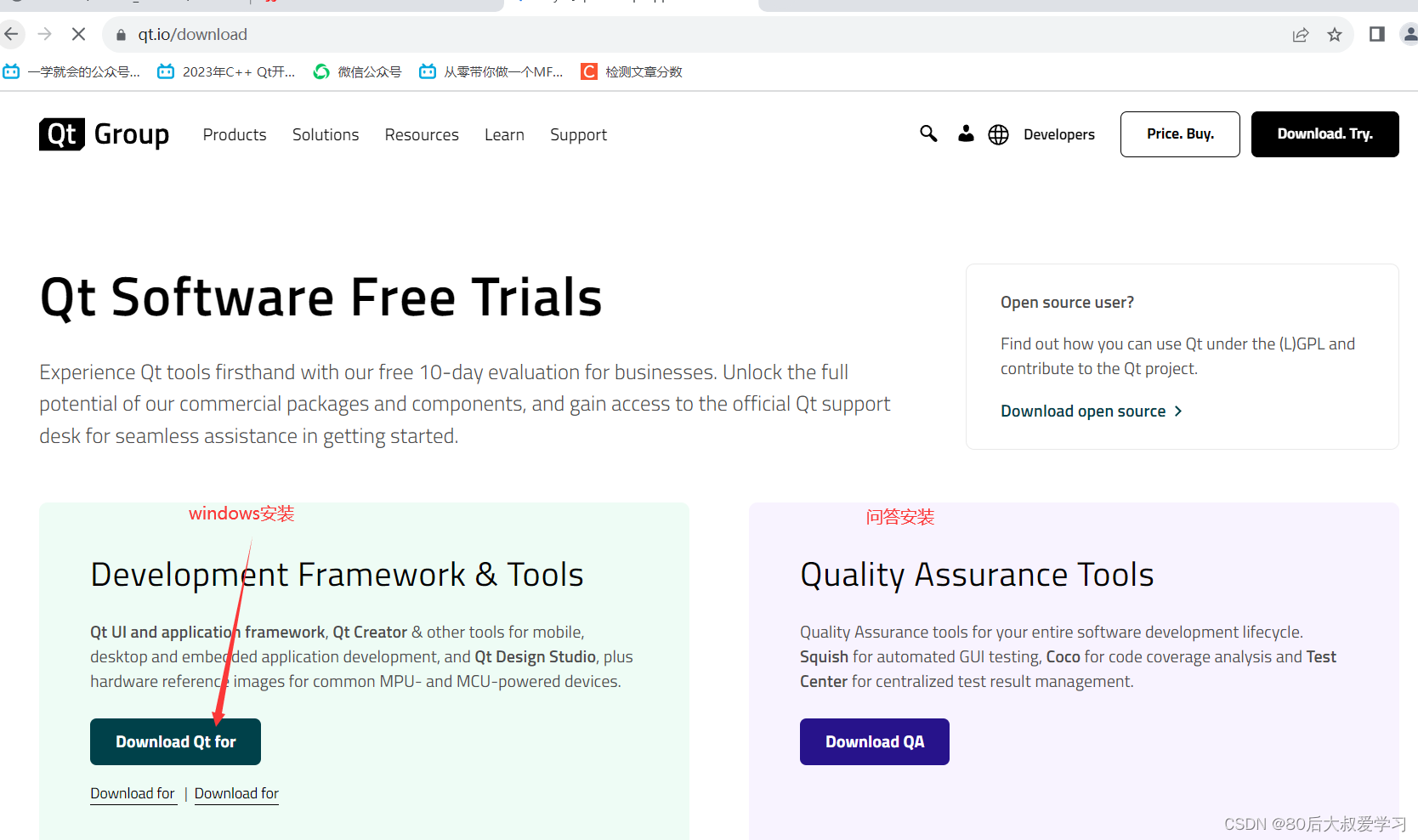1418x840 pixels.
Task: Open the 2023年C++ Qt开 bookmark
Action: pos(226,71)
